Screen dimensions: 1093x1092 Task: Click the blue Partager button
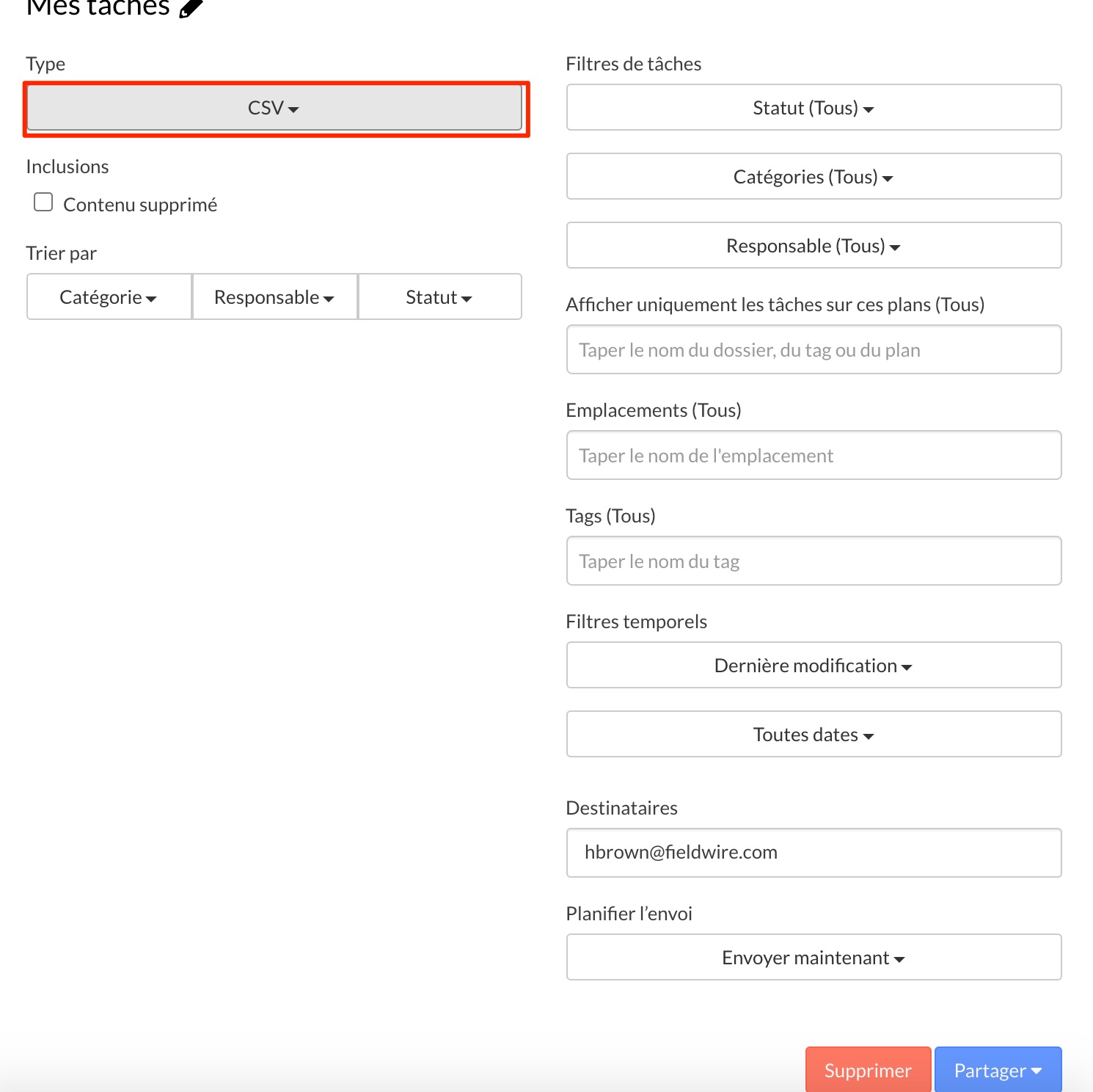(989, 1070)
